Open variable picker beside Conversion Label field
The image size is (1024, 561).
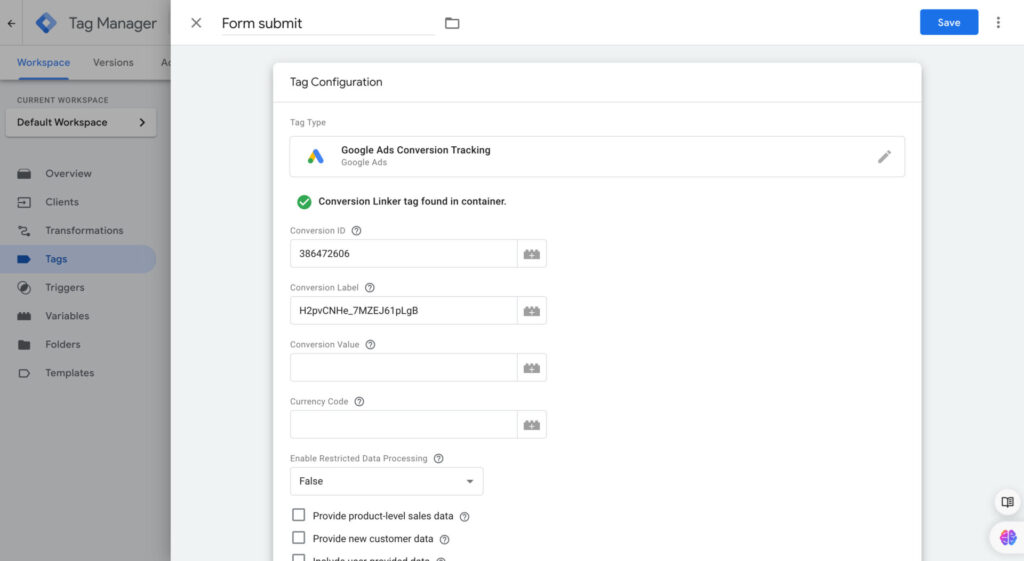[532, 311]
